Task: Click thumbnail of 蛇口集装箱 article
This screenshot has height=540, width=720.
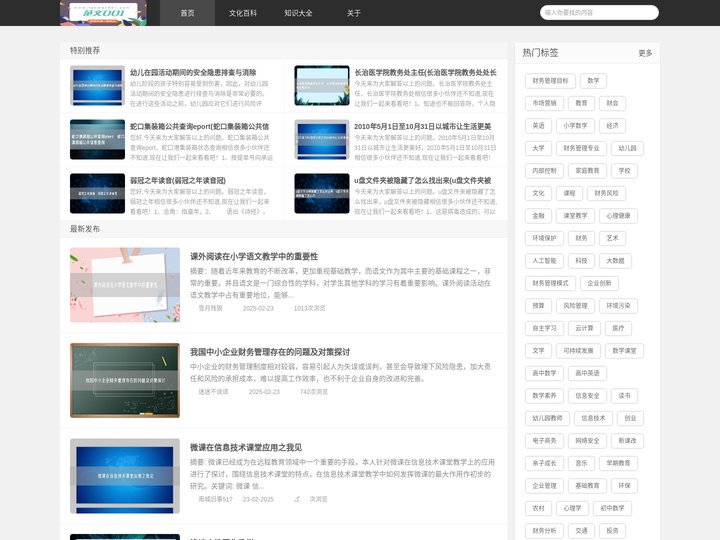Action: [97, 140]
